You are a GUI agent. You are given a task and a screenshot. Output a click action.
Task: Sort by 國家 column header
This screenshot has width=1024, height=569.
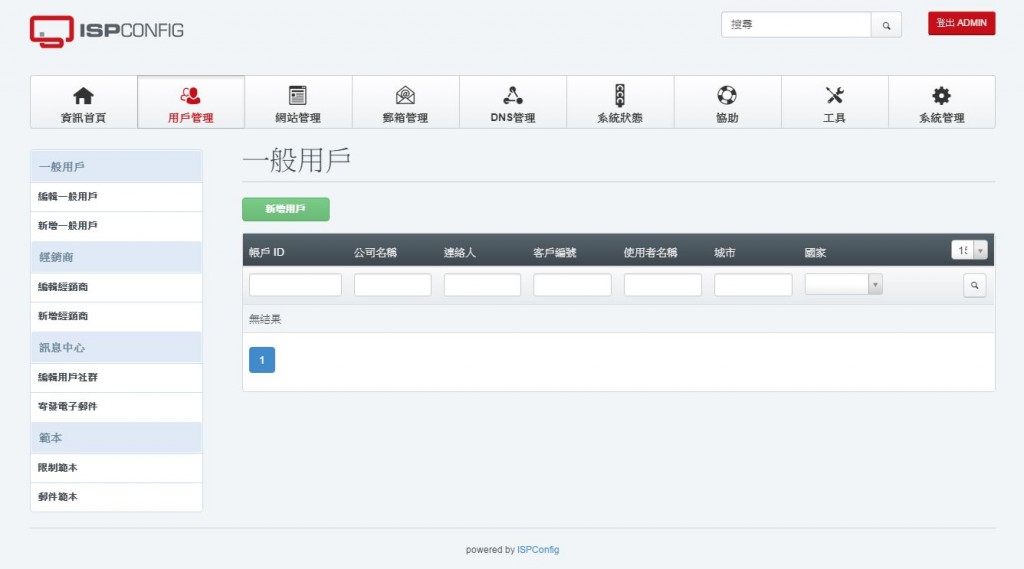point(815,252)
